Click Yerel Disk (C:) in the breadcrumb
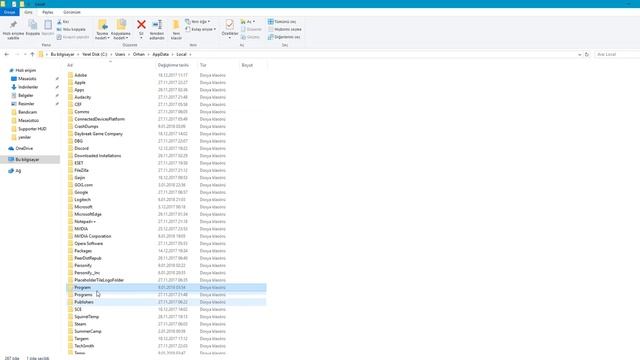 95,54
